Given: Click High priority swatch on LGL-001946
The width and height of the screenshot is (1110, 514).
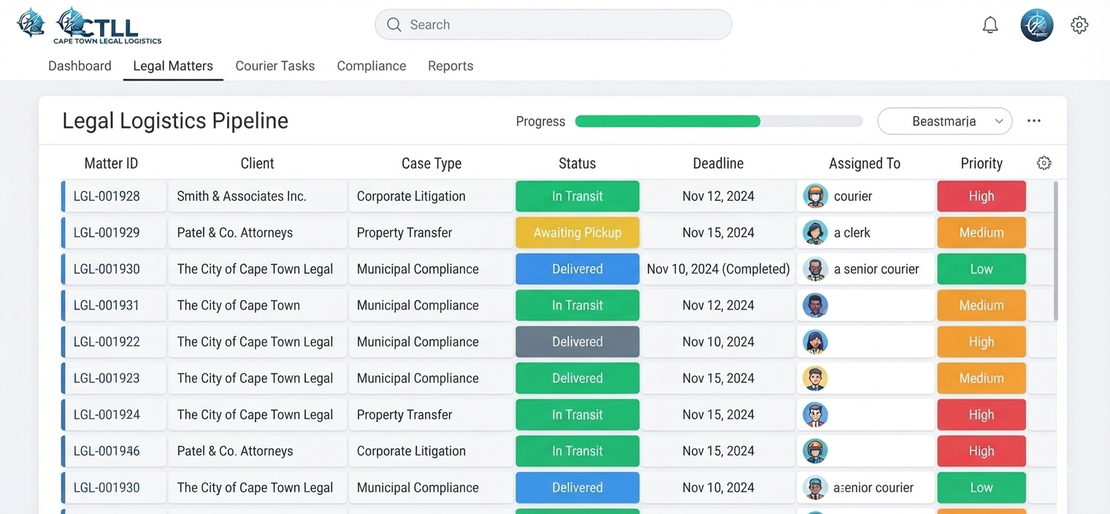Looking at the screenshot, I should pyautogui.click(x=981, y=451).
